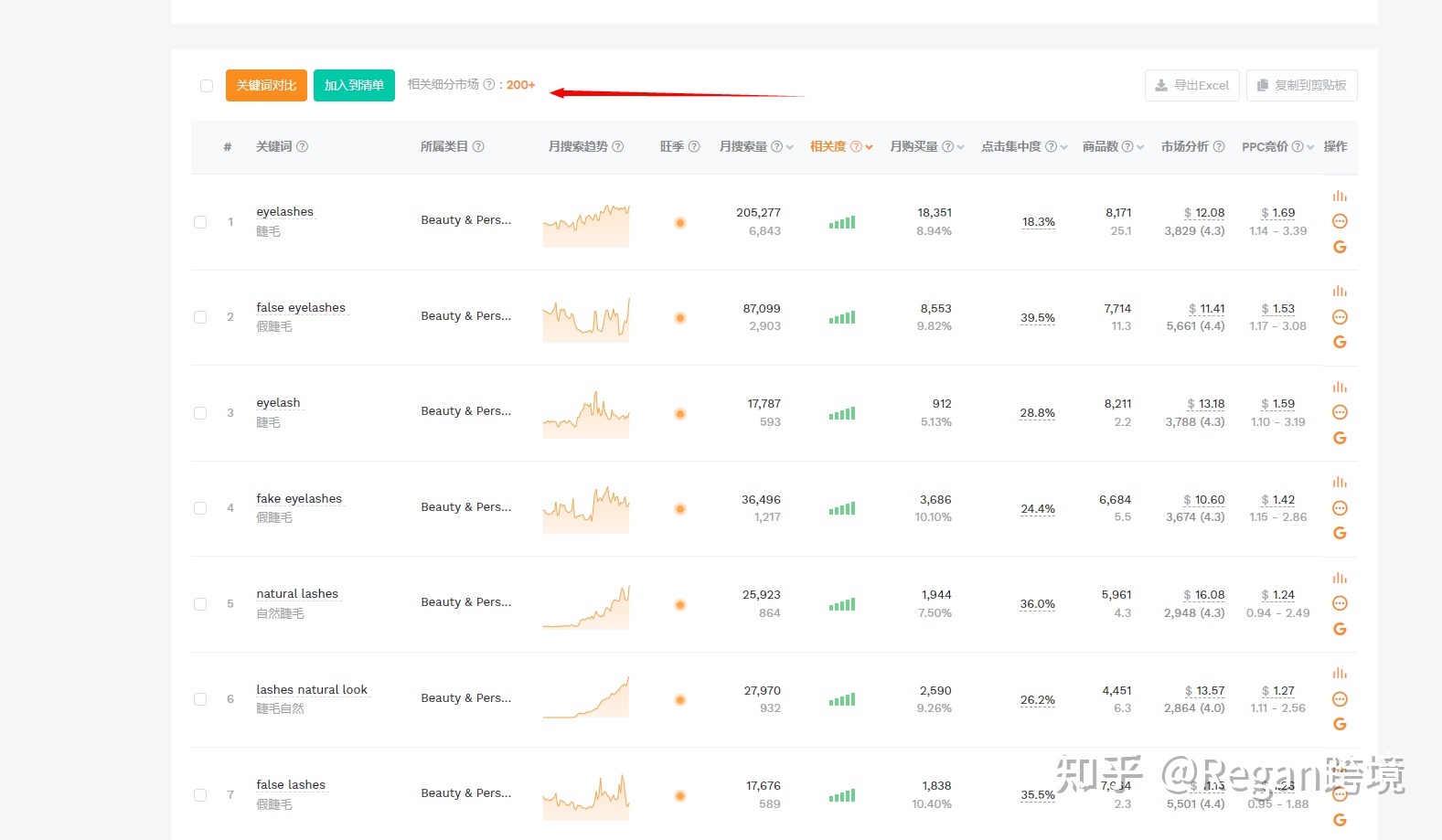Click the more-options icon for lashes natural look
This screenshot has height=840, width=1442.
click(1340, 699)
